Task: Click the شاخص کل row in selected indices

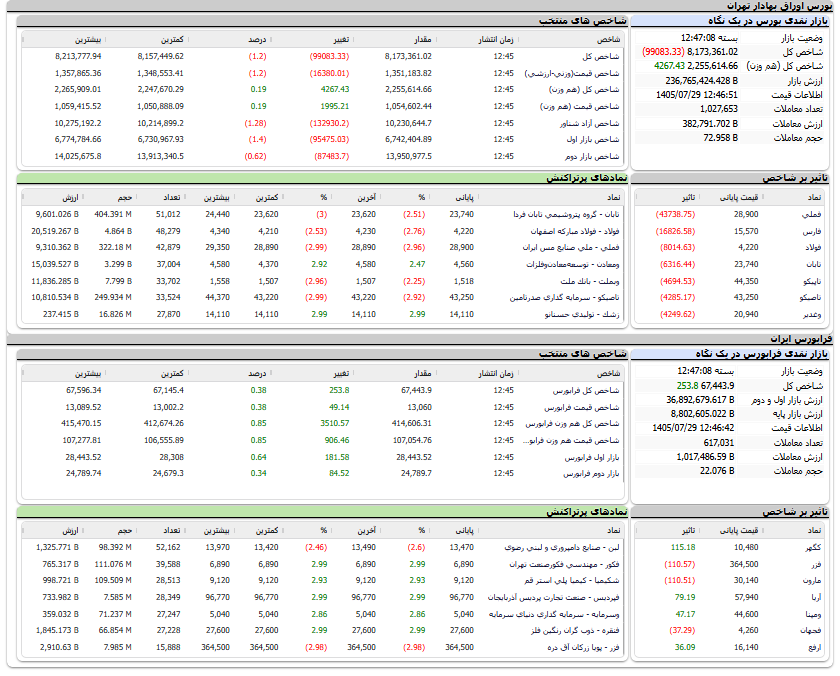Action: tap(322, 56)
